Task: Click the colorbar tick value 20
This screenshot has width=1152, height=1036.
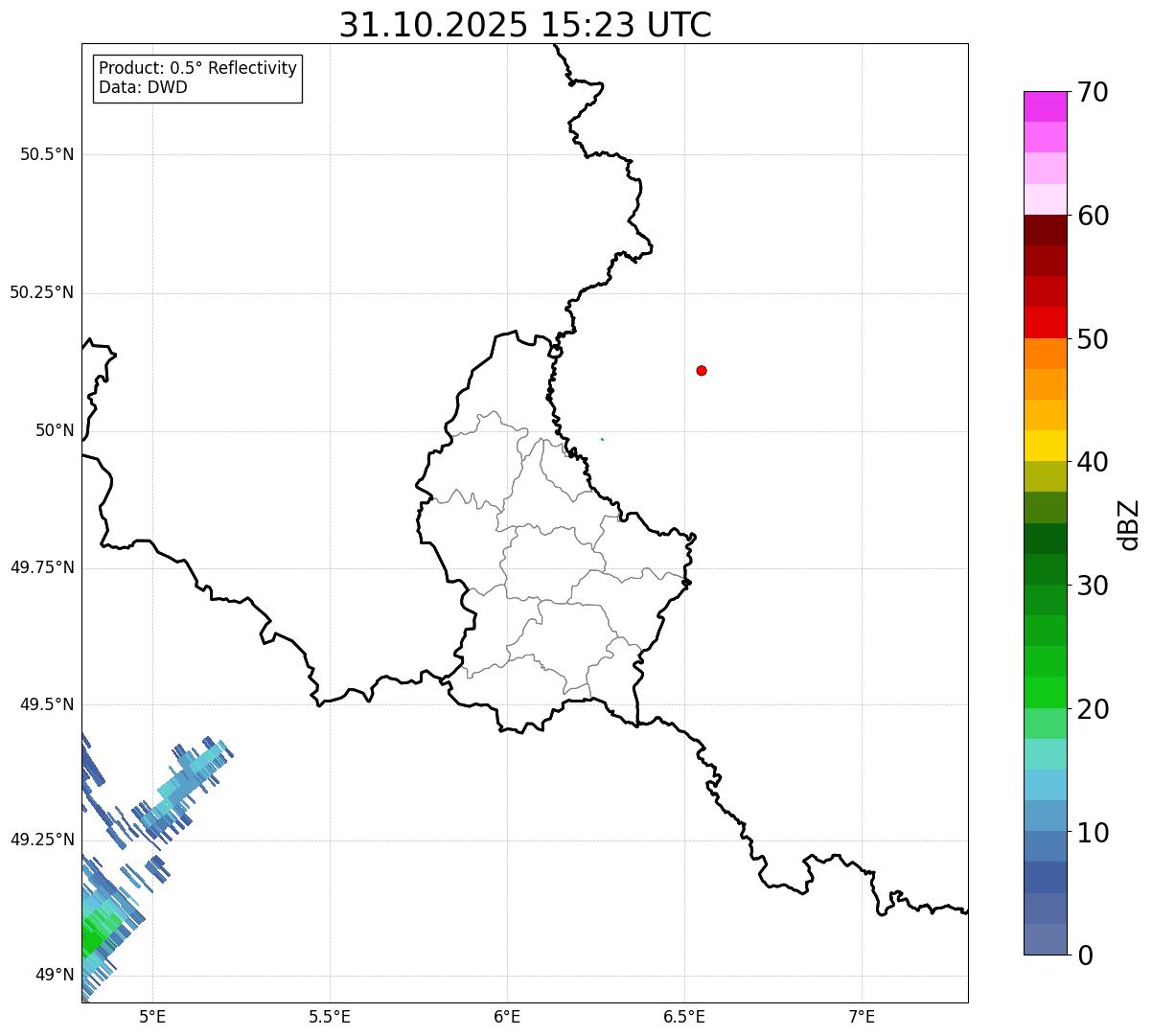Action: [1093, 709]
